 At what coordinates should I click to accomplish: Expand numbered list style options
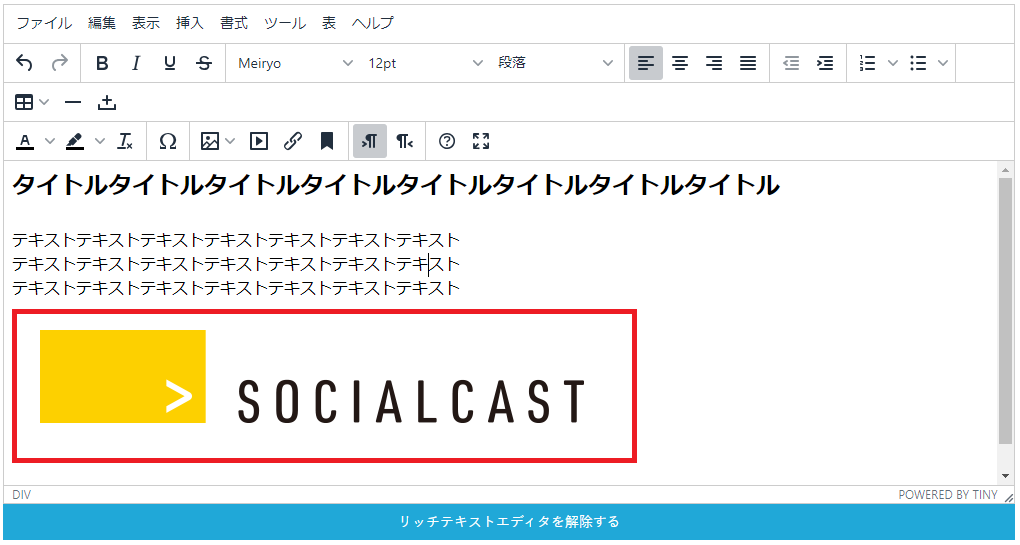coord(892,63)
